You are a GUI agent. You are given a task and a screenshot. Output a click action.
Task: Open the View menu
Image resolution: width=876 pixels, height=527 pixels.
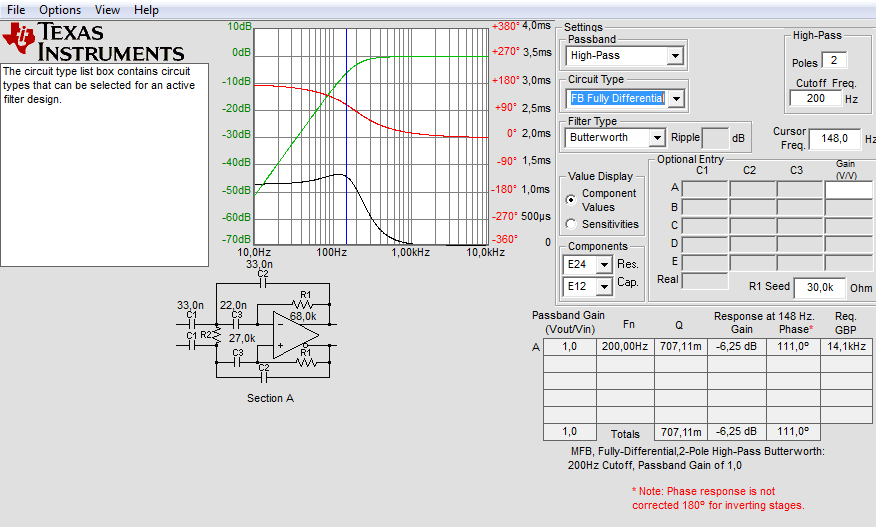(107, 10)
